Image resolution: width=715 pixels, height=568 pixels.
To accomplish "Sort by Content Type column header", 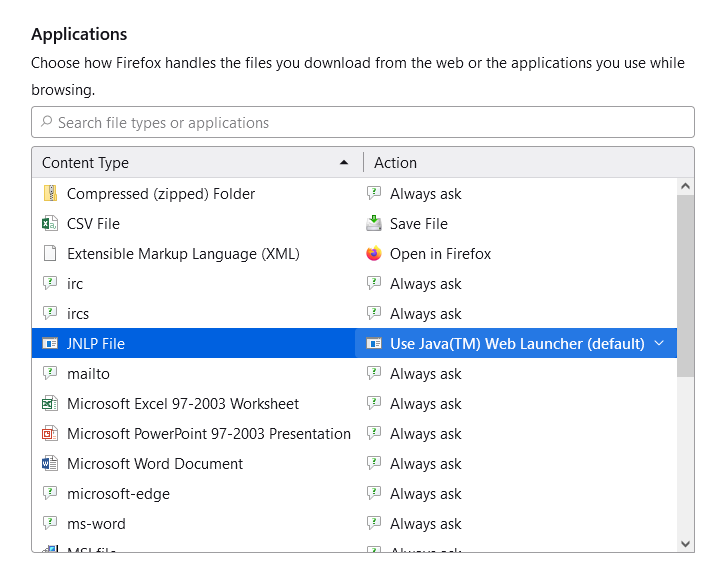I will coord(197,162).
